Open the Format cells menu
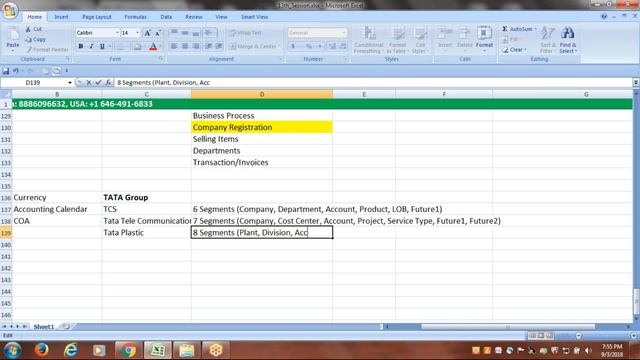The width and height of the screenshot is (640, 360). [x=484, y=39]
